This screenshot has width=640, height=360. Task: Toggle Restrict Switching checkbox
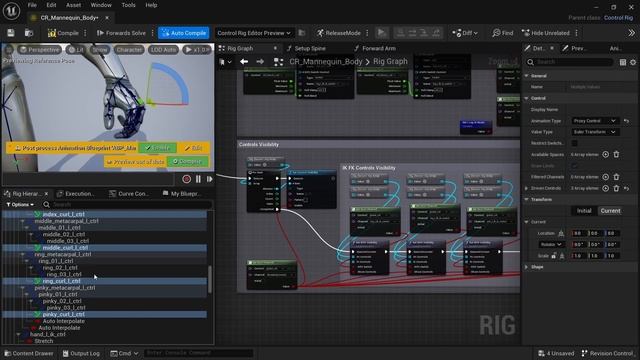coord(574,143)
